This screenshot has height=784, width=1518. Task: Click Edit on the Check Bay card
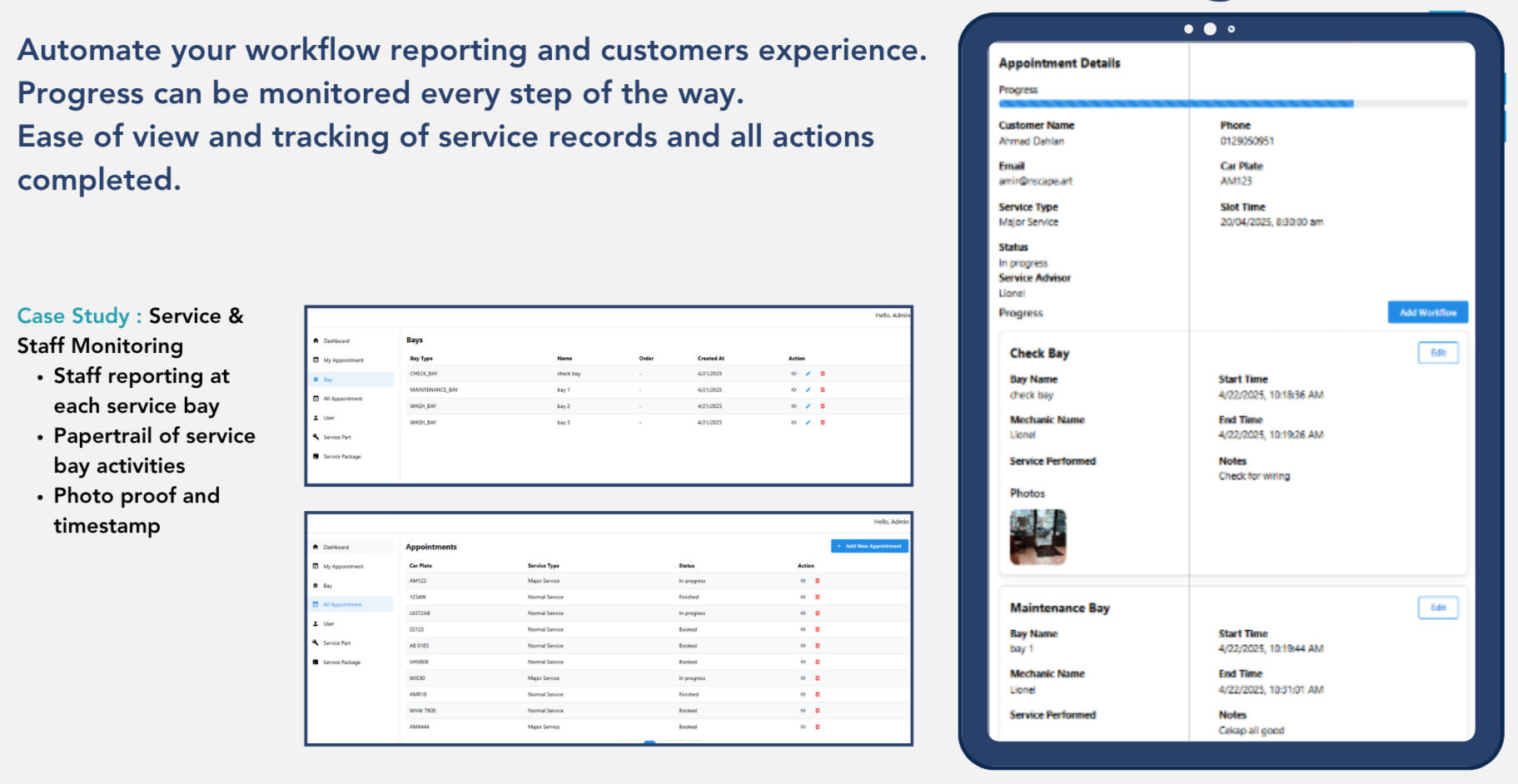(x=1437, y=353)
